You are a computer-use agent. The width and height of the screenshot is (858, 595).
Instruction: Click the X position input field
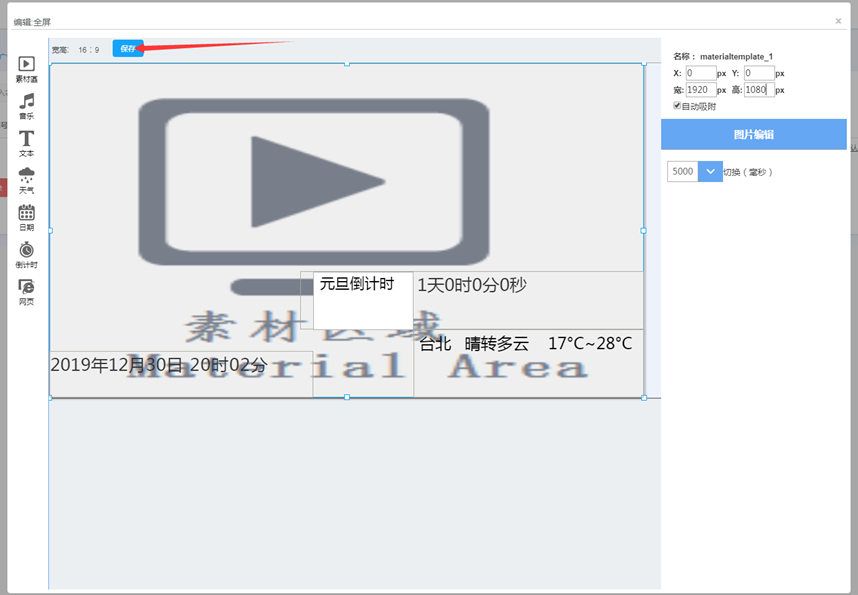(700, 73)
